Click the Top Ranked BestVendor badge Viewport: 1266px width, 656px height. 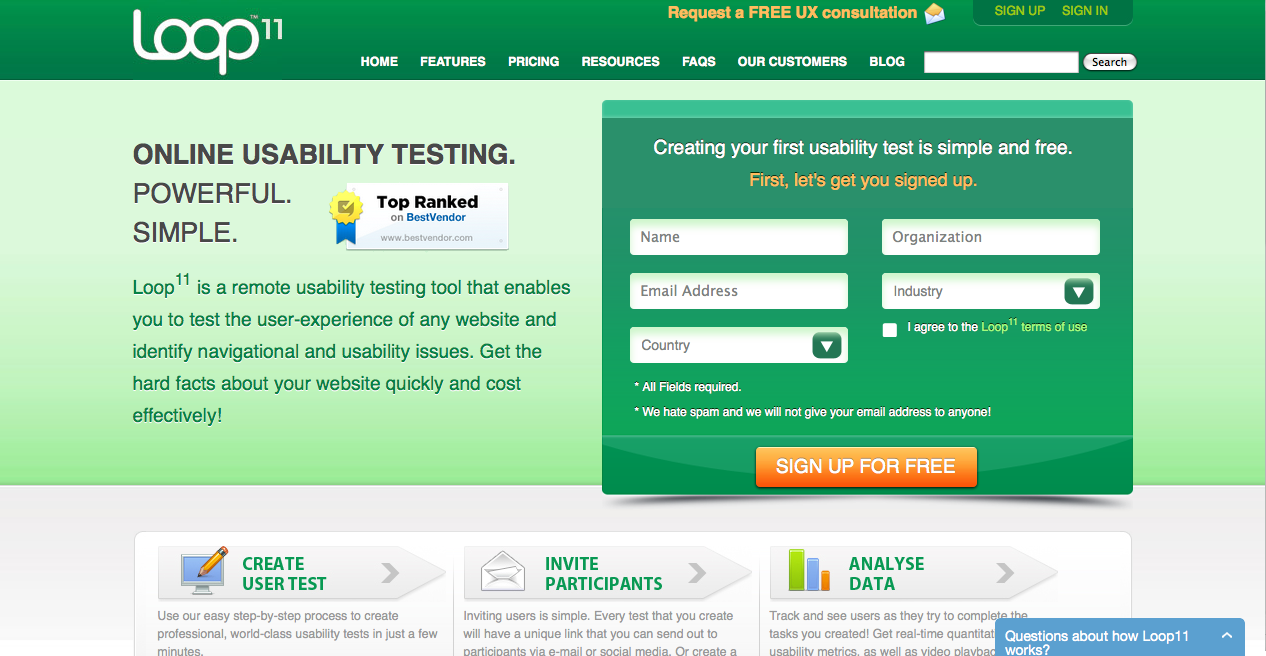(419, 216)
